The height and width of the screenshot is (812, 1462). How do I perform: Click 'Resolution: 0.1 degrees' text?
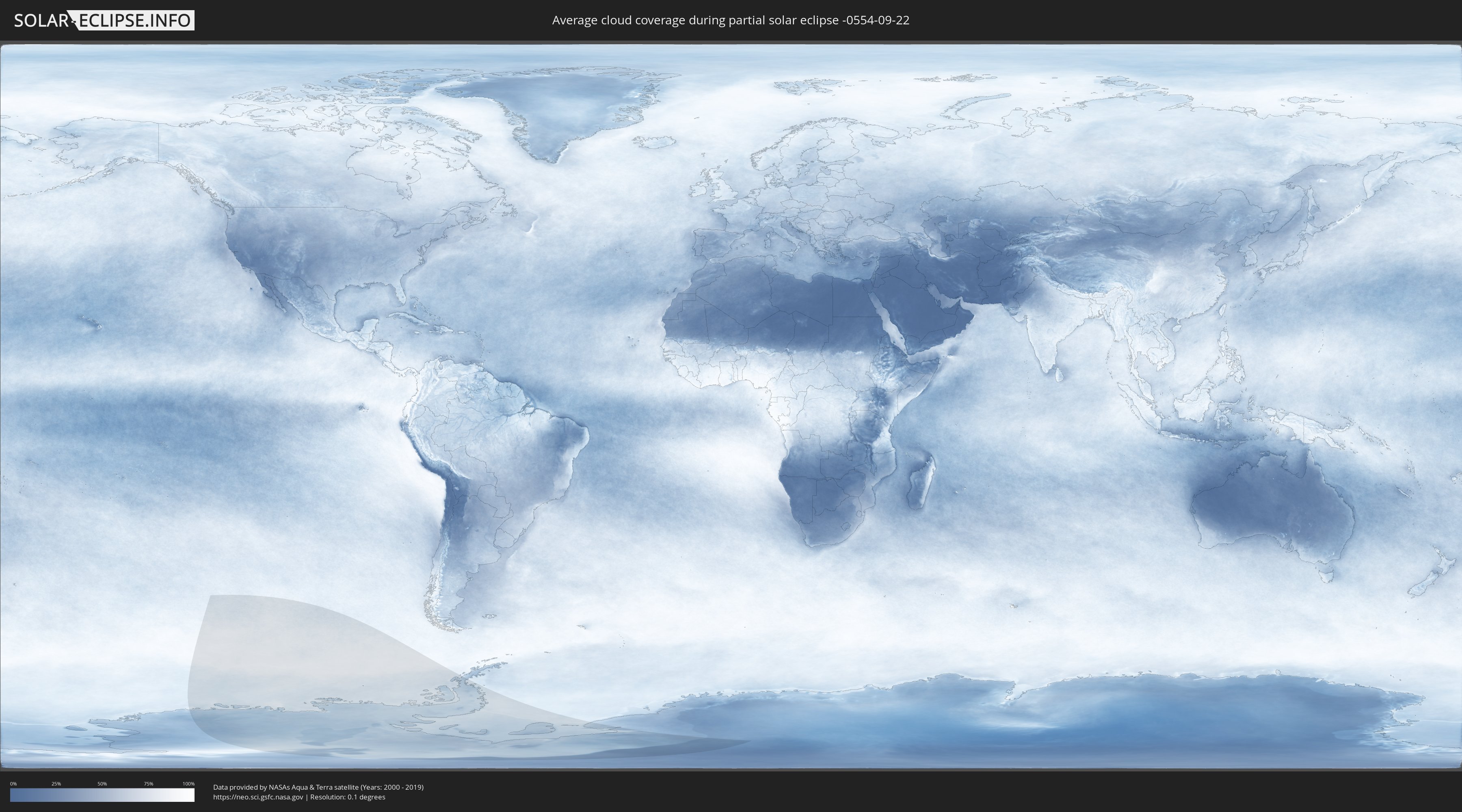click(348, 797)
